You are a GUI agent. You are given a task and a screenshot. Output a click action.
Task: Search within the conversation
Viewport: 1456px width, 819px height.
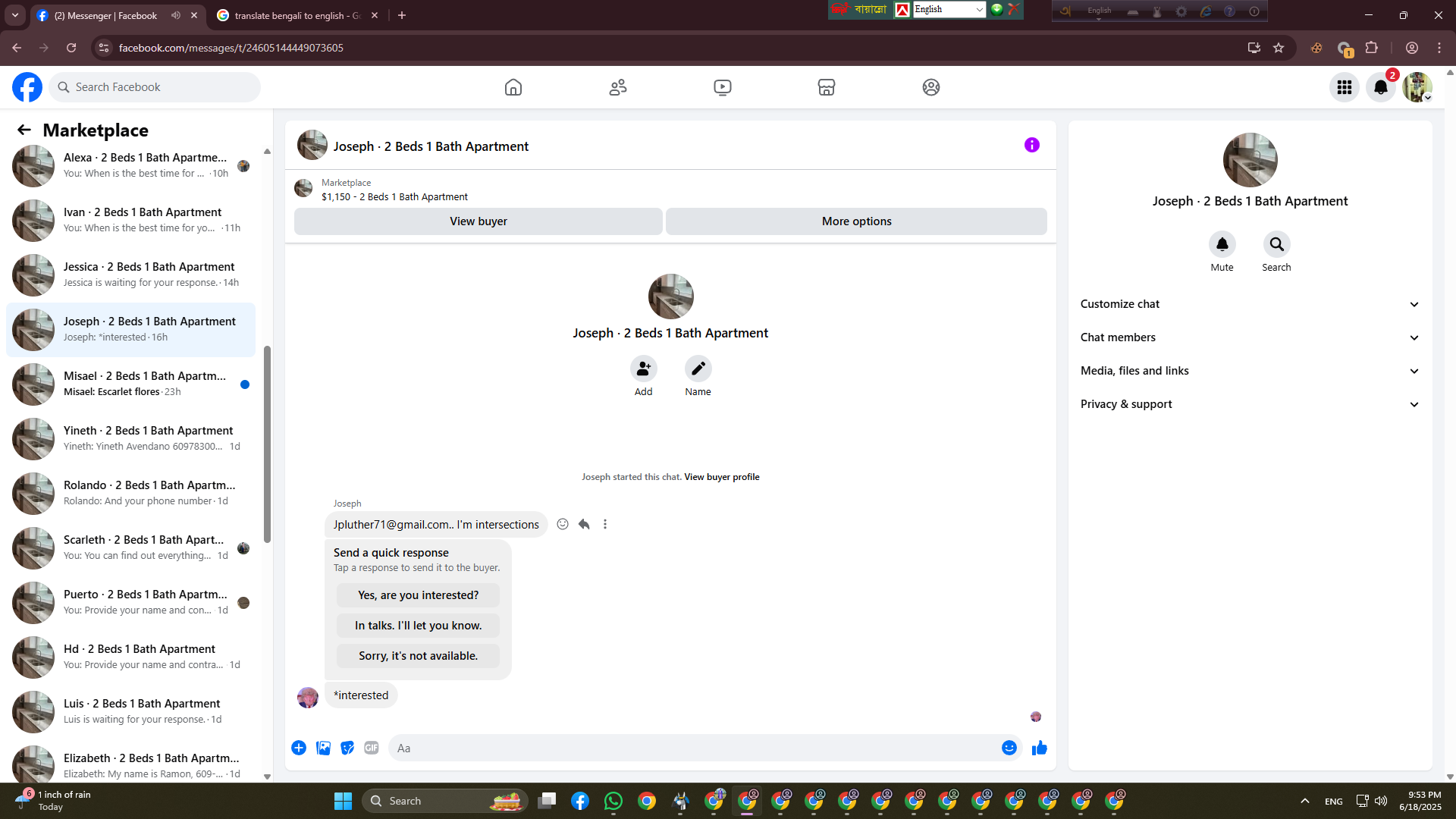[1277, 244]
